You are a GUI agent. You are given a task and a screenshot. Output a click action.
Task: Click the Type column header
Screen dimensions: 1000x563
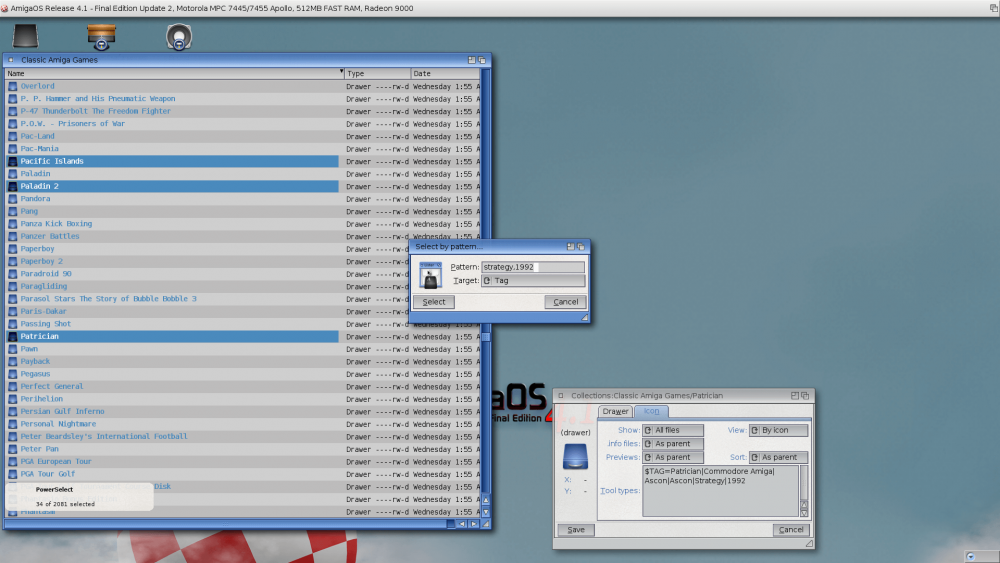(x=378, y=73)
